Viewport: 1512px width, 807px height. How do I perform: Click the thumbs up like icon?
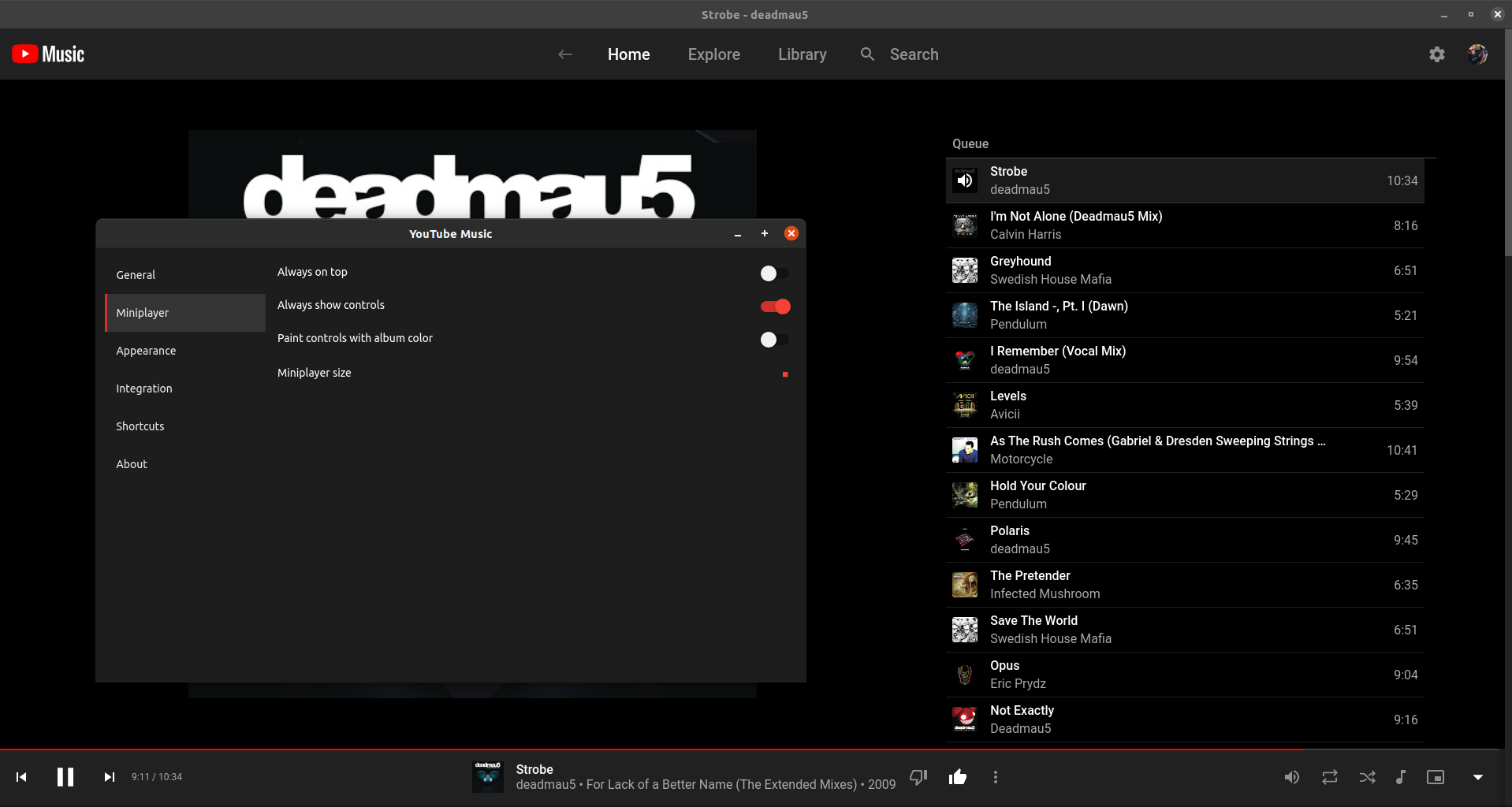tap(958, 777)
